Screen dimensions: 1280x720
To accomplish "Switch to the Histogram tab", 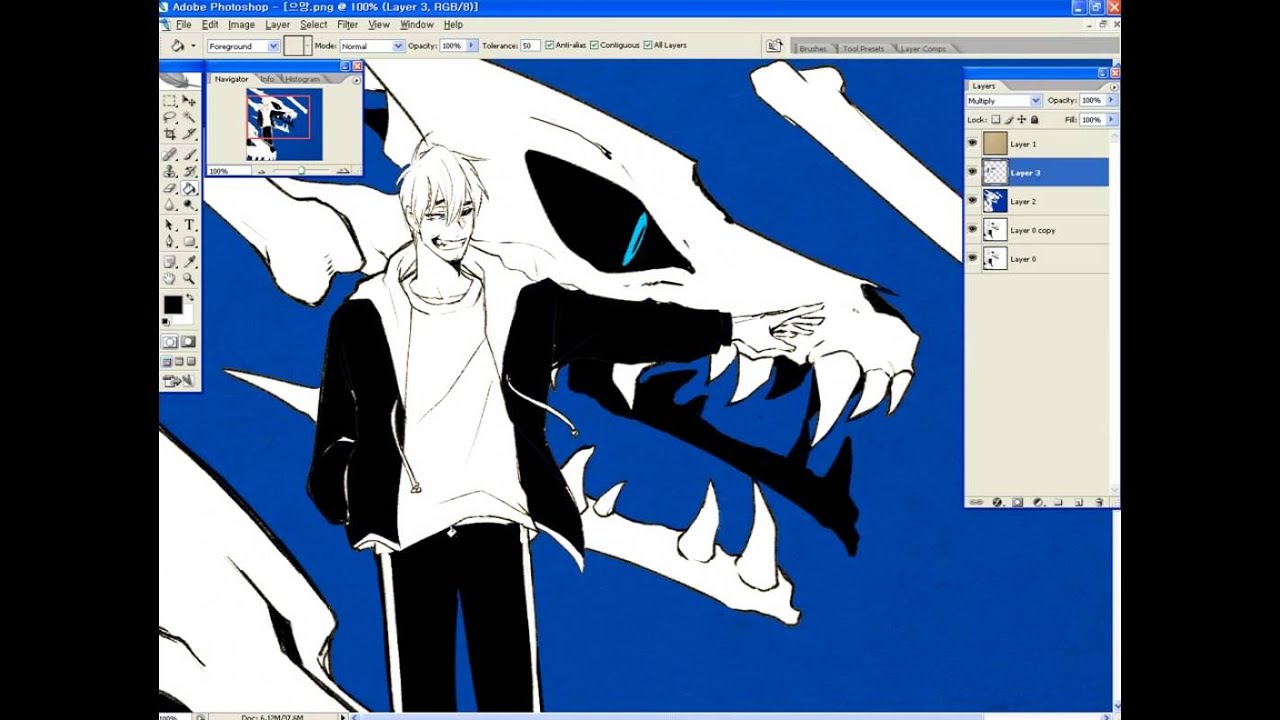I will coord(303,79).
